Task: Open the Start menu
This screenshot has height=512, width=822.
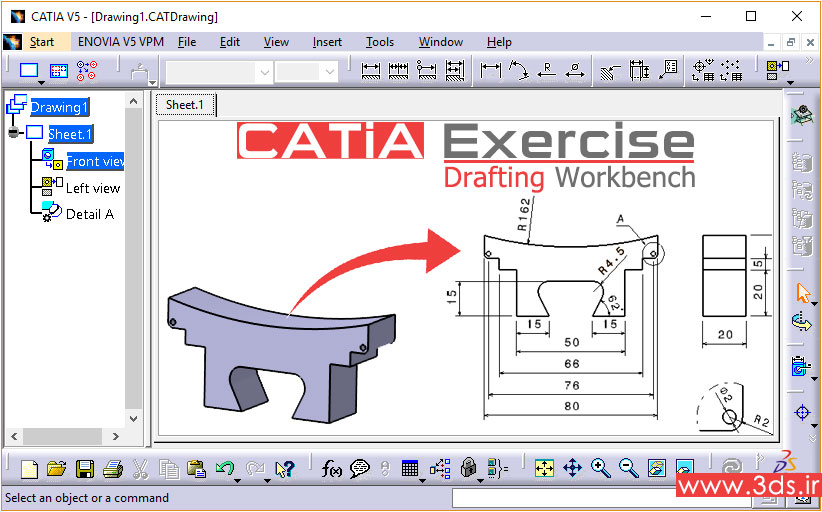Action: click(x=42, y=42)
